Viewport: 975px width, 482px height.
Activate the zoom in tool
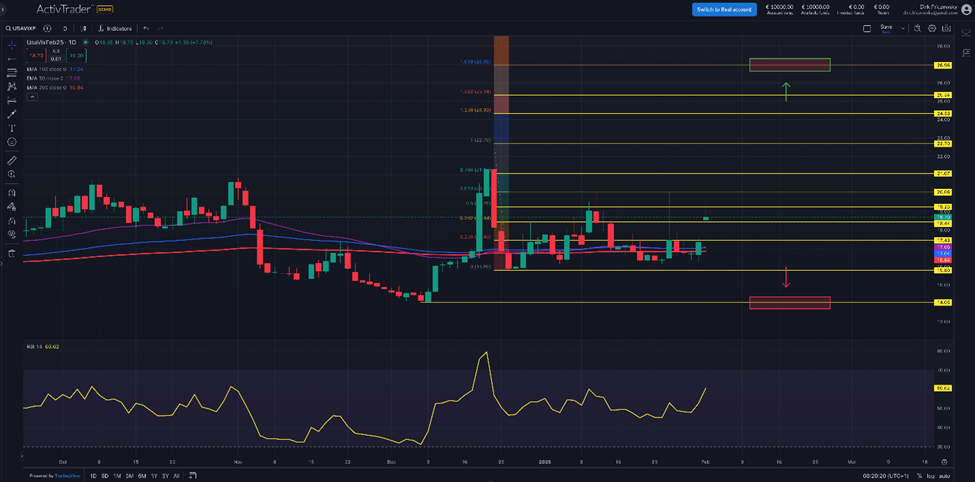(x=11, y=174)
